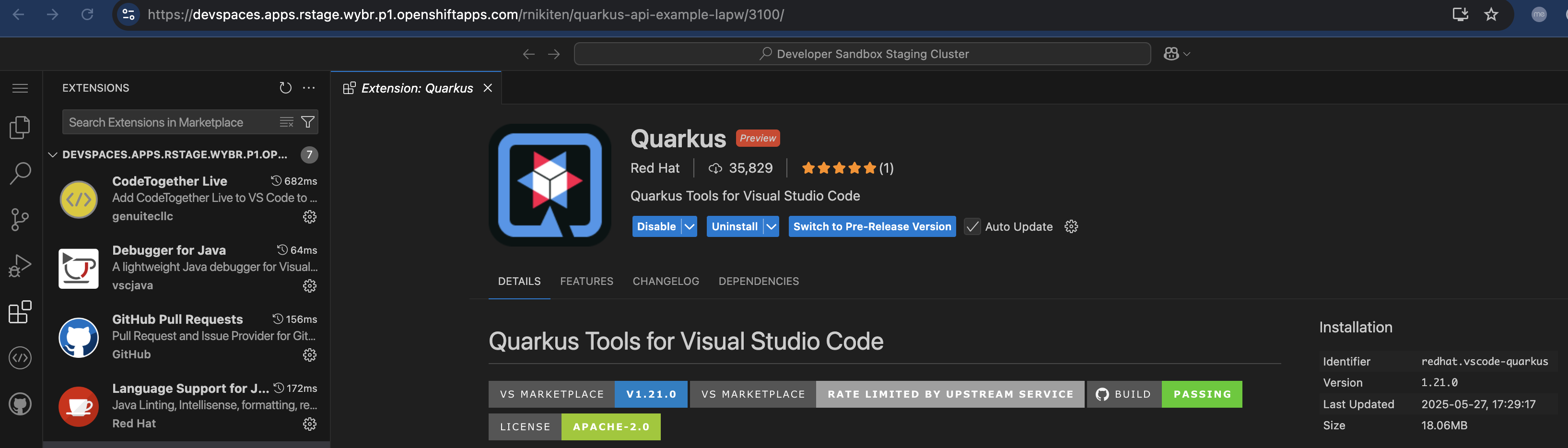1568x448 pixels.
Task: Switch to the Features tab
Action: pos(586,281)
